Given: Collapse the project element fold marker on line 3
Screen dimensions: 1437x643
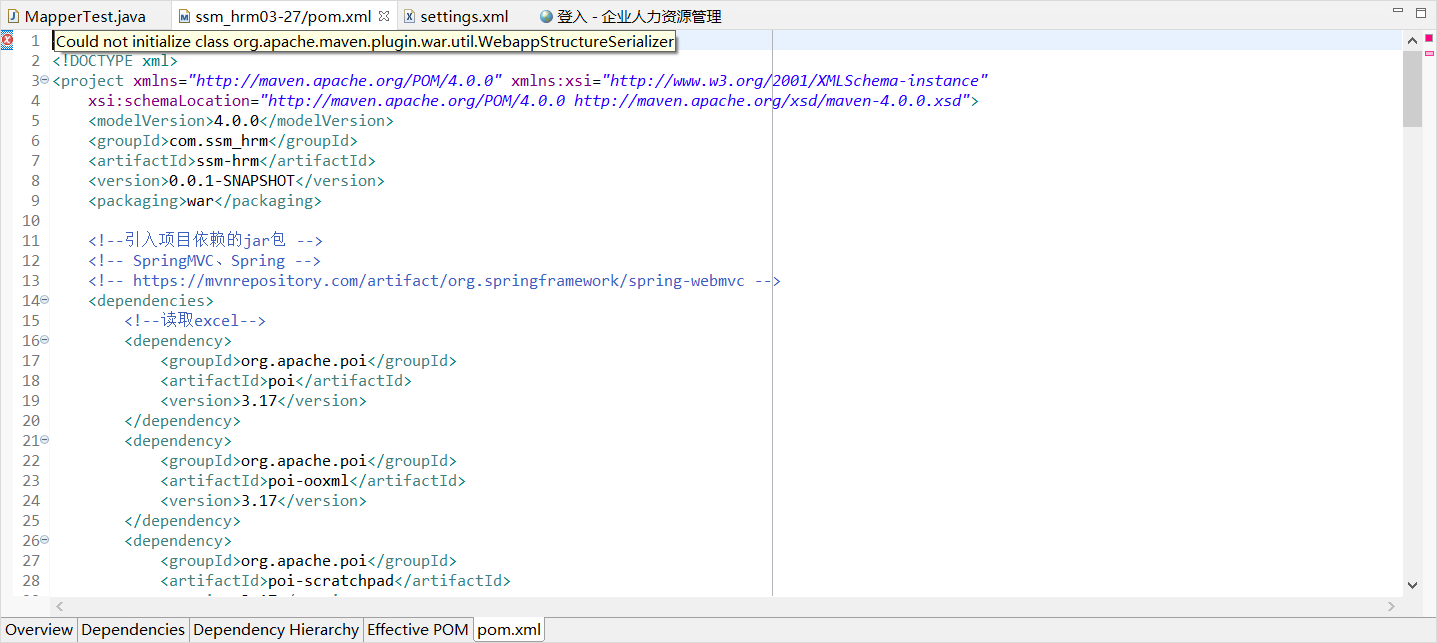Looking at the screenshot, I should (46, 79).
